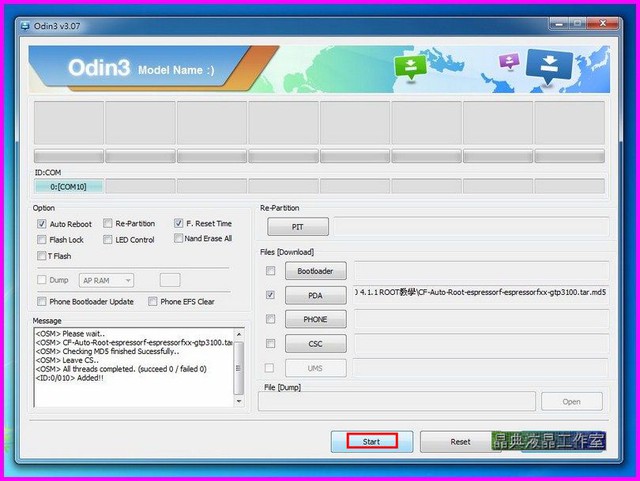Click the Bootloader file button
Viewport: 640px width, 481px height.
pyautogui.click(x=315, y=271)
